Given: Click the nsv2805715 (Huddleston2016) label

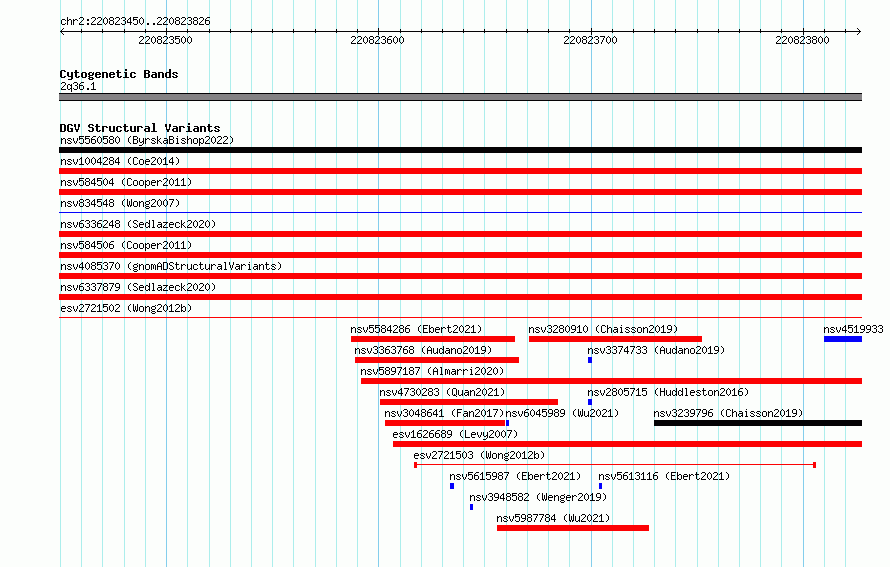Looking at the screenshot, I should click(x=668, y=392).
